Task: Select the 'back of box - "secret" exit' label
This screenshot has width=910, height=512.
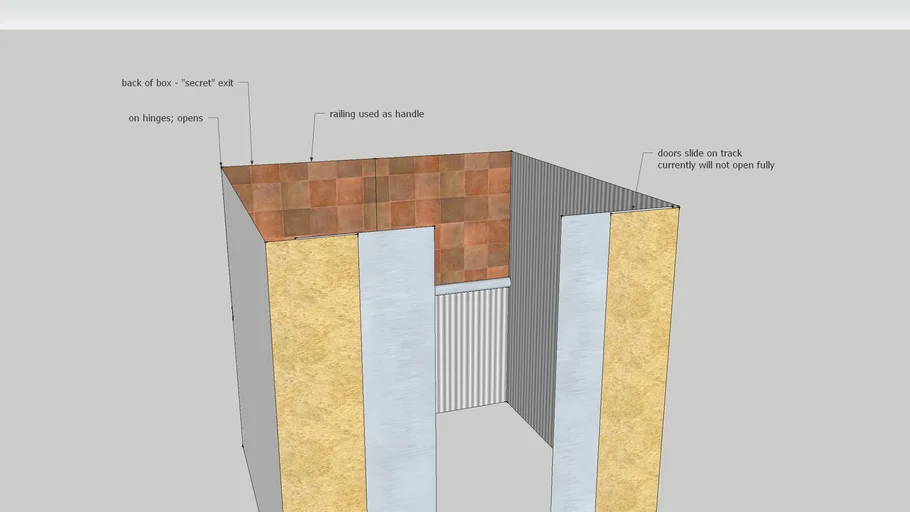Action: (177, 83)
